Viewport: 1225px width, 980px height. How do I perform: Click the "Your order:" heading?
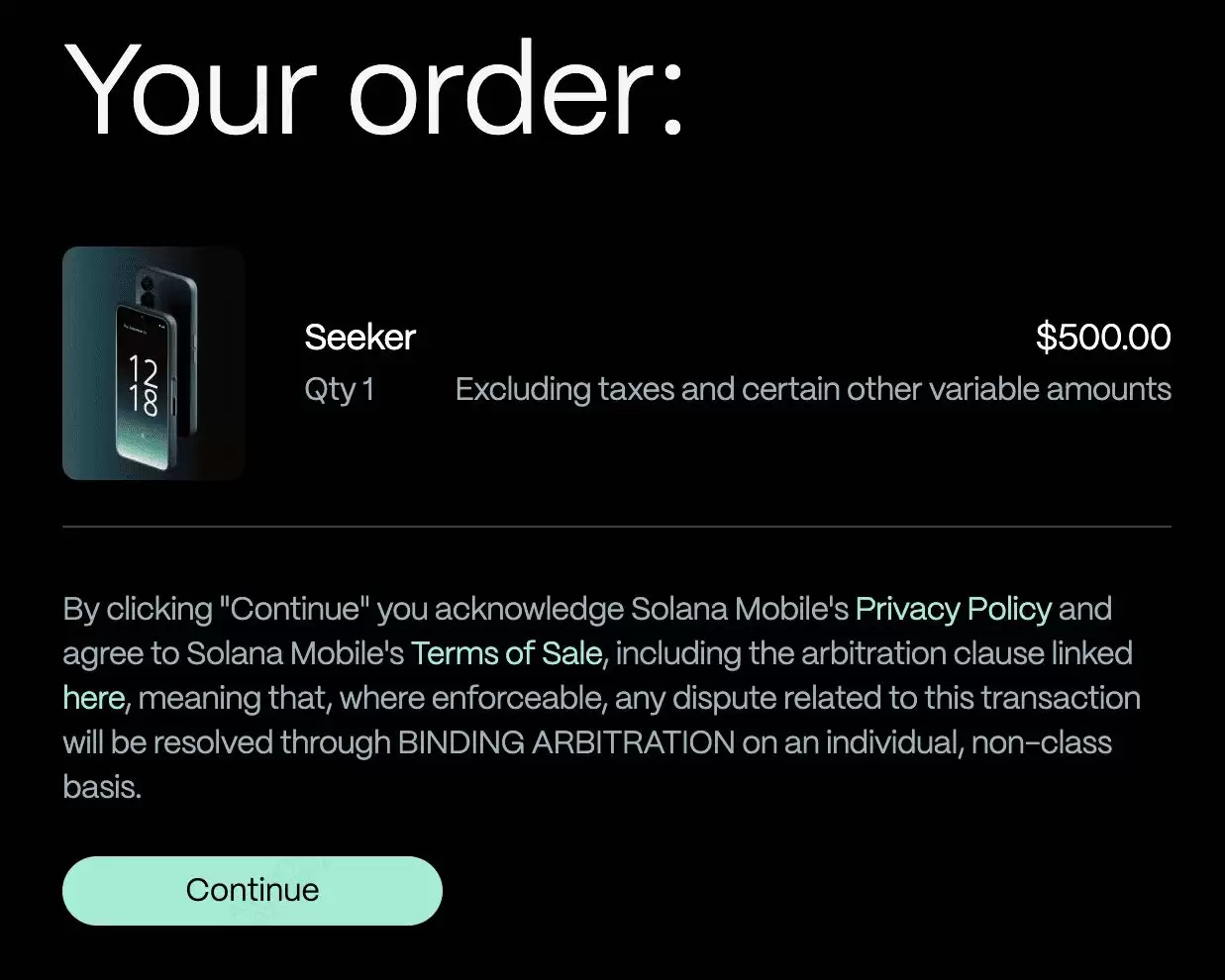(374, 91)
